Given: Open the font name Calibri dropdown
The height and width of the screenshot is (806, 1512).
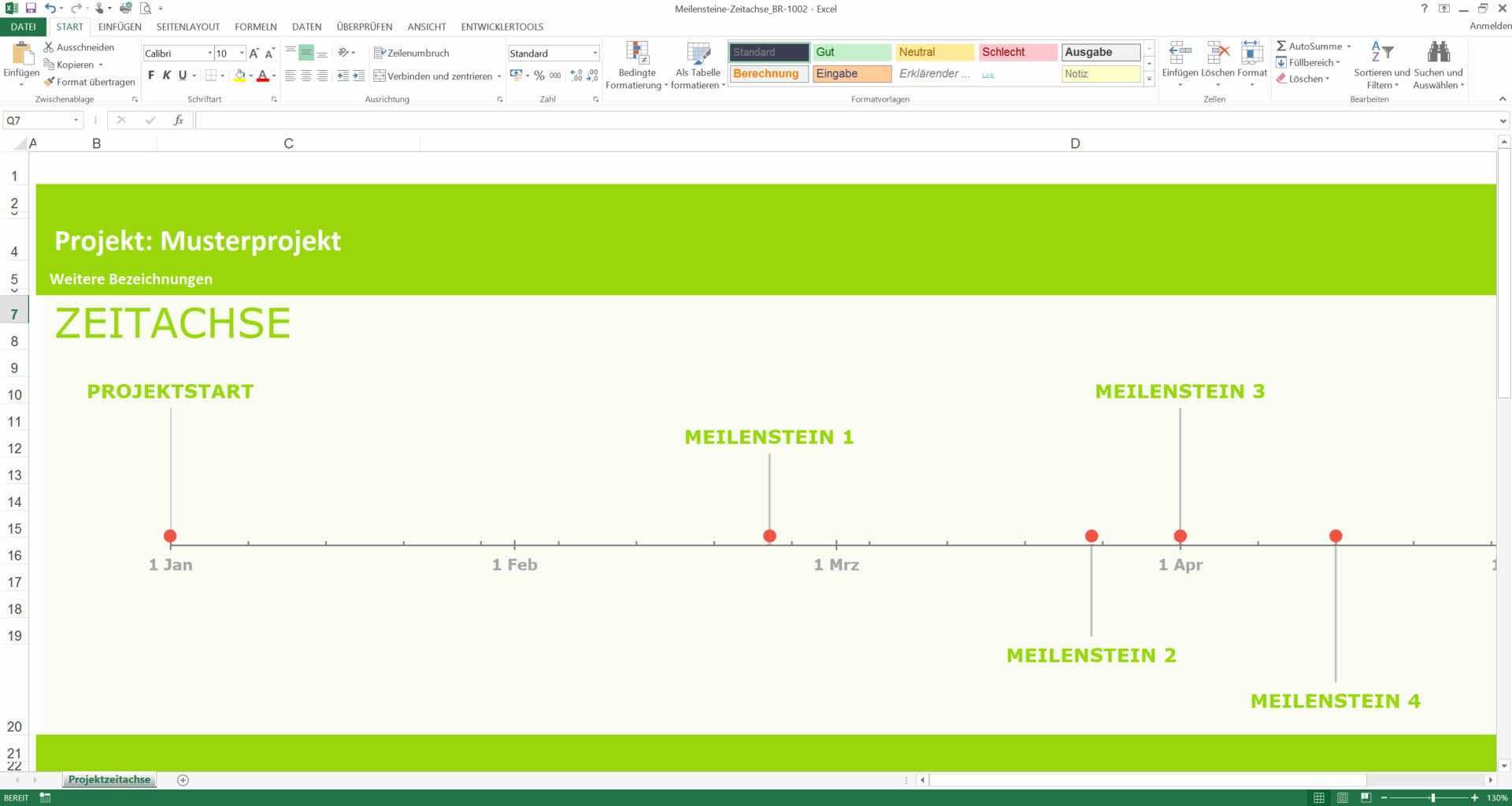Looking at the screenshot, I should [x=209, y=54].
